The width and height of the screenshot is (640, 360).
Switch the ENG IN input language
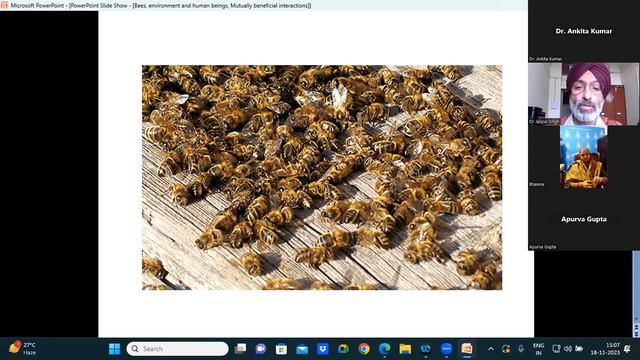(538, 349)
